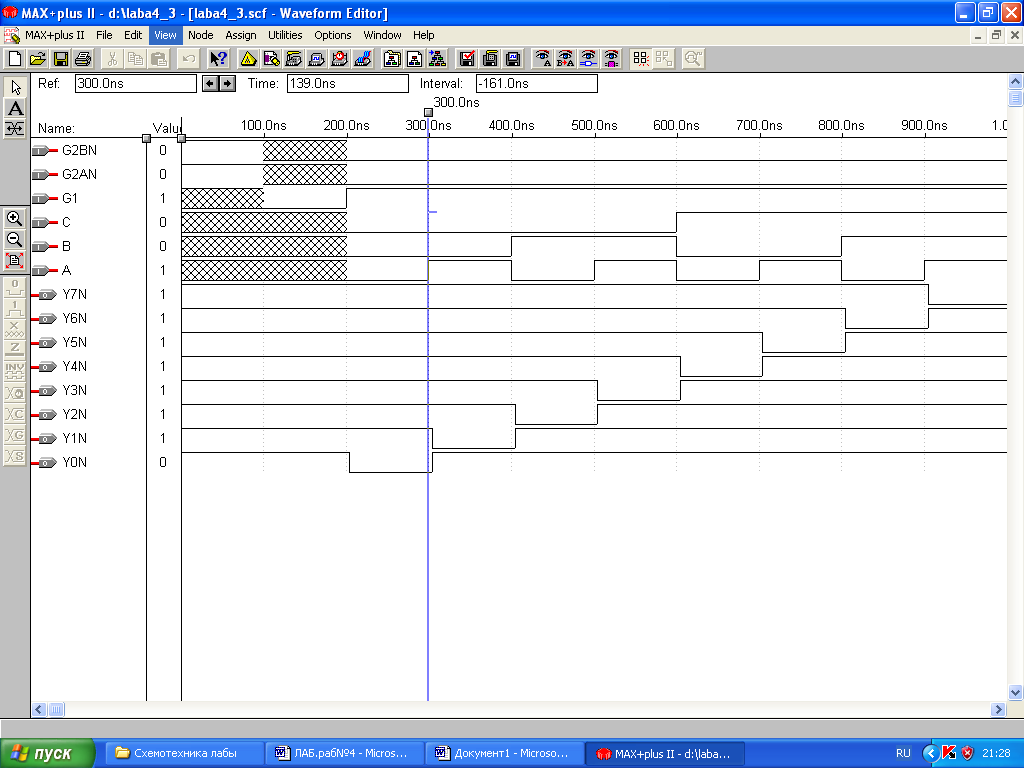The image size is (1024, 768).
Task: Click the Fit in Window tool
Action: click(x=14, y=261)
